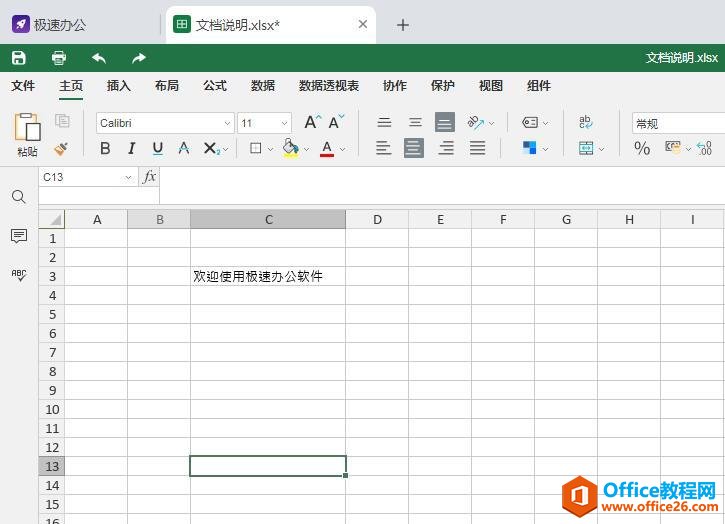This screenshot has width=725, height=524.
Task: Click the copy icon
Action: point(62,121)
